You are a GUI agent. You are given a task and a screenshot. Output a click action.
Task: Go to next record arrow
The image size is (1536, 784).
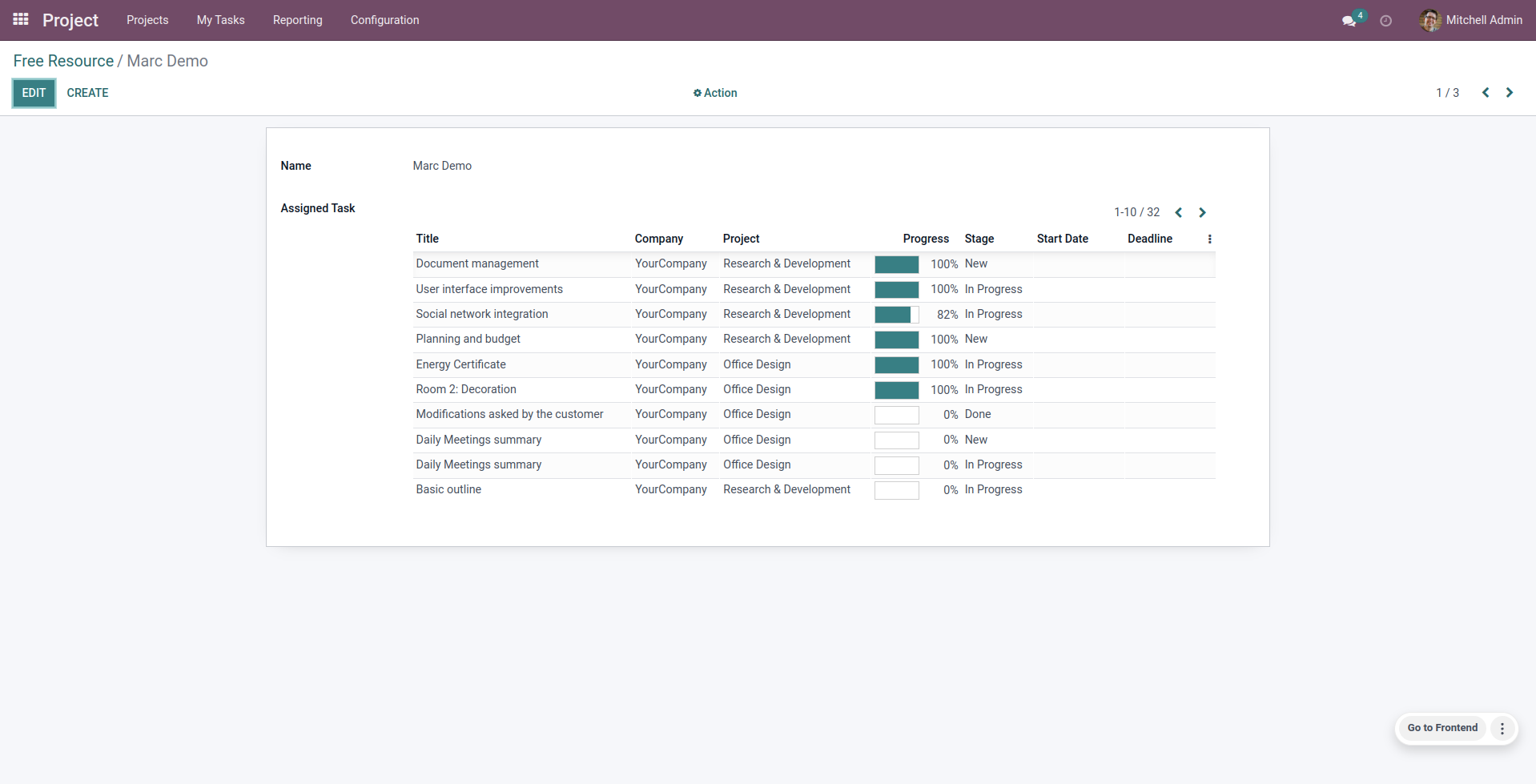point(1509,93)
